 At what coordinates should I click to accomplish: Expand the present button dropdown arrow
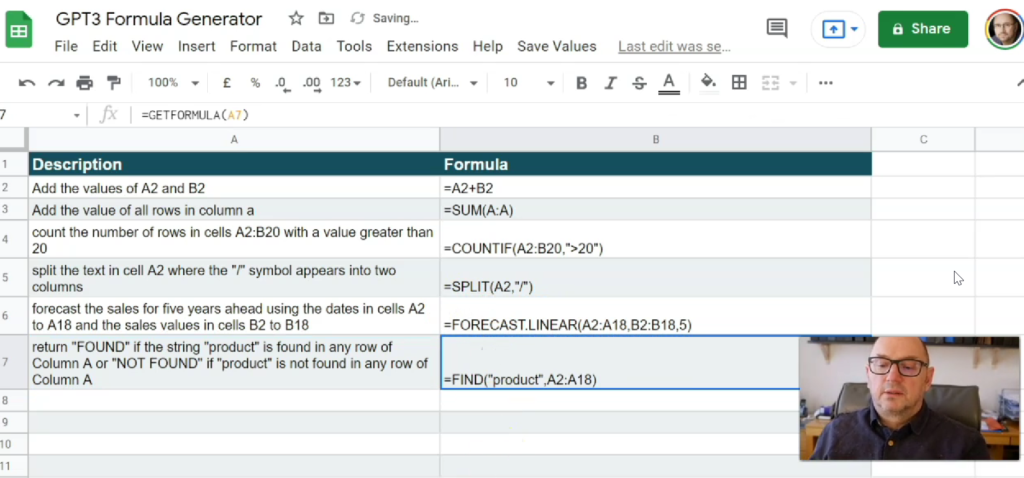click(854, 29)
